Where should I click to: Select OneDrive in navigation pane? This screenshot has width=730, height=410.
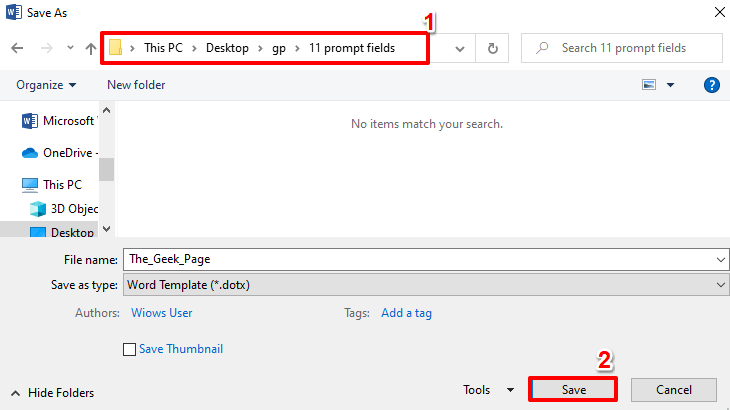coord(60,153)
